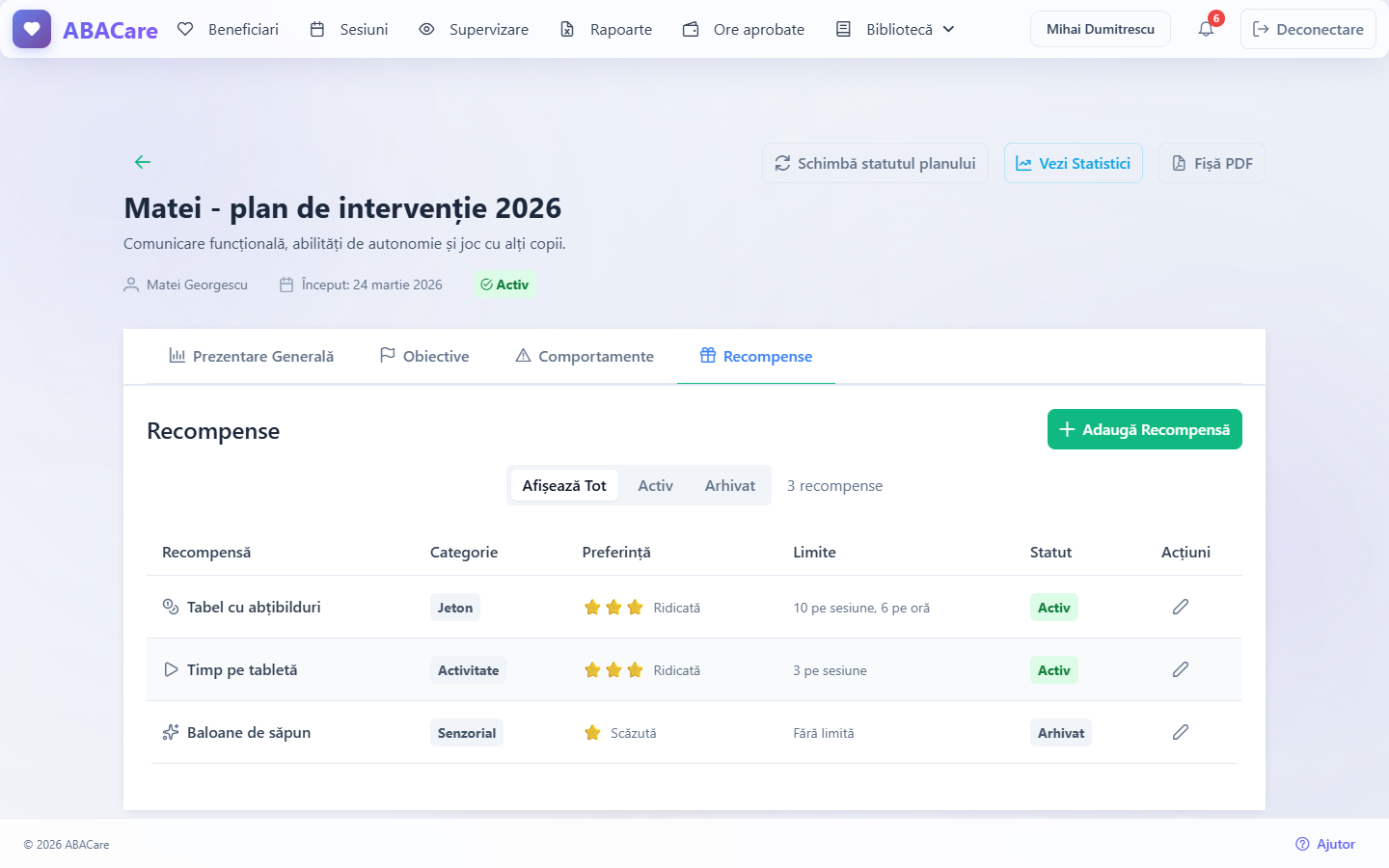Open the Comportamente tab
1389x868 pixels.
[x=585, y=356]
